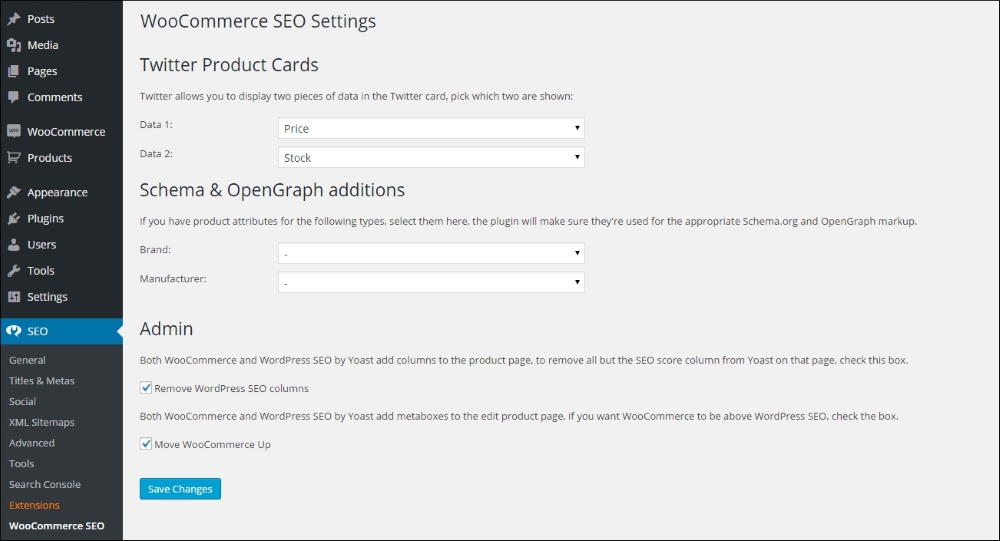The height and width of the screenshot is (541, 1000).
Task: Click the Schema & OpenGraph additions heading
Action: [x=272, y=189]
